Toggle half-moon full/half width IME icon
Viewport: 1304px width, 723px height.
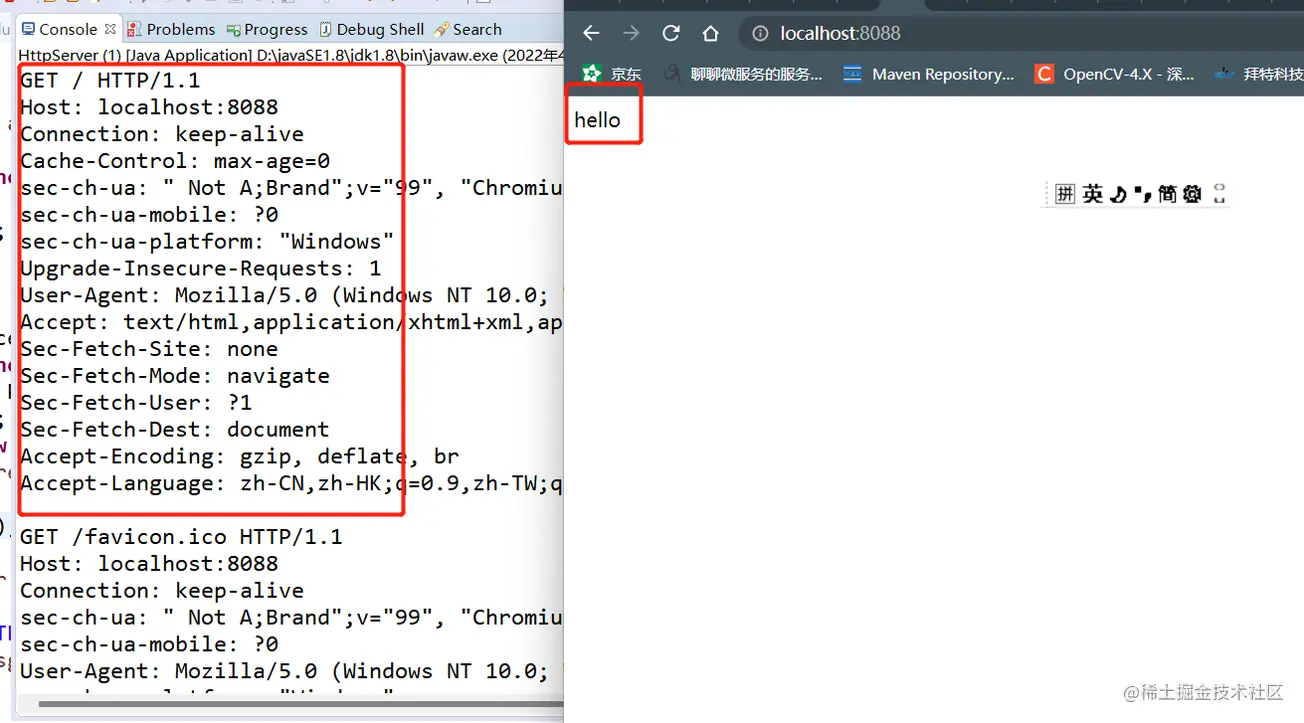[x=1118, y=194]
